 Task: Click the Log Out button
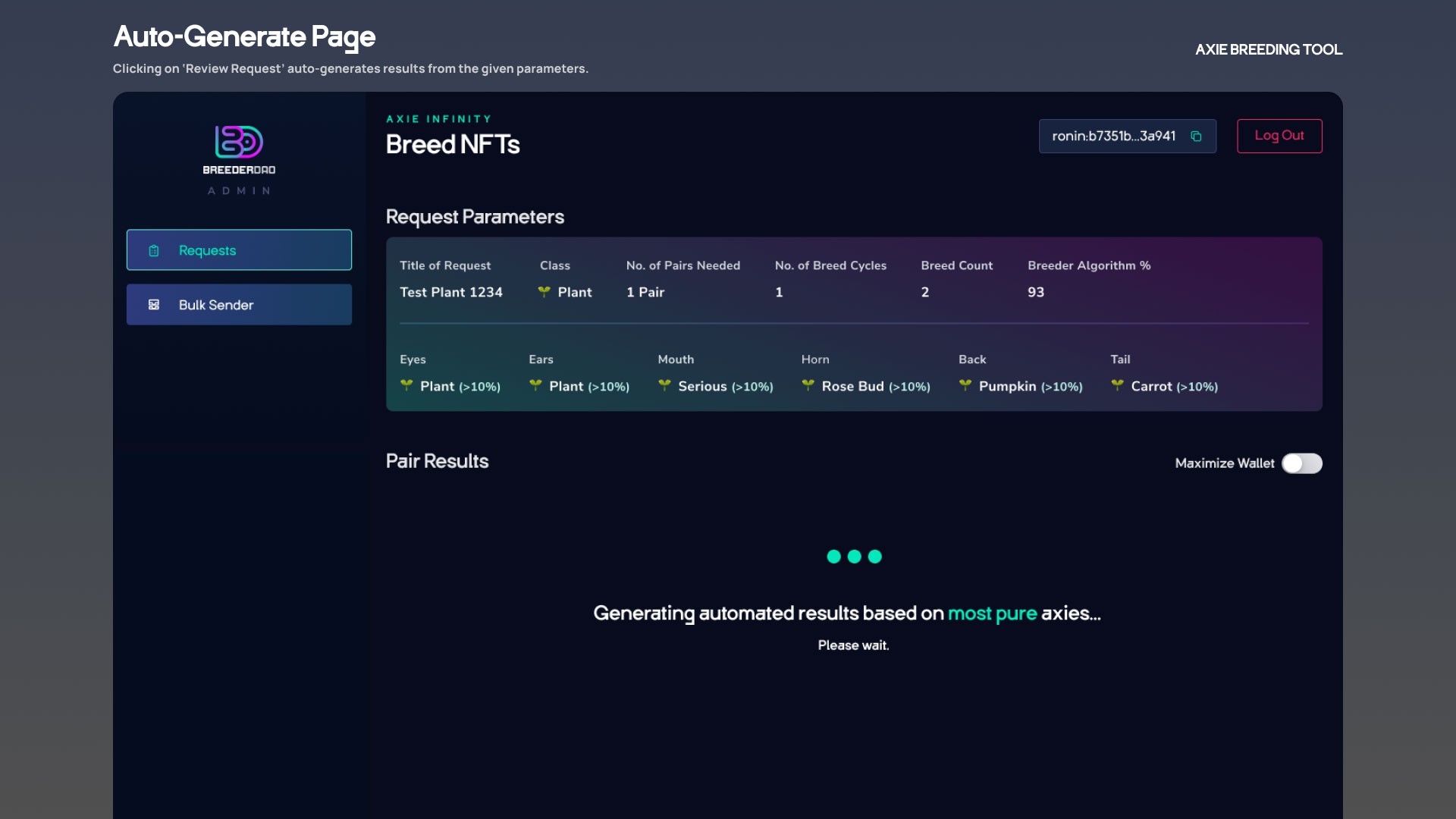[1279, 136]
